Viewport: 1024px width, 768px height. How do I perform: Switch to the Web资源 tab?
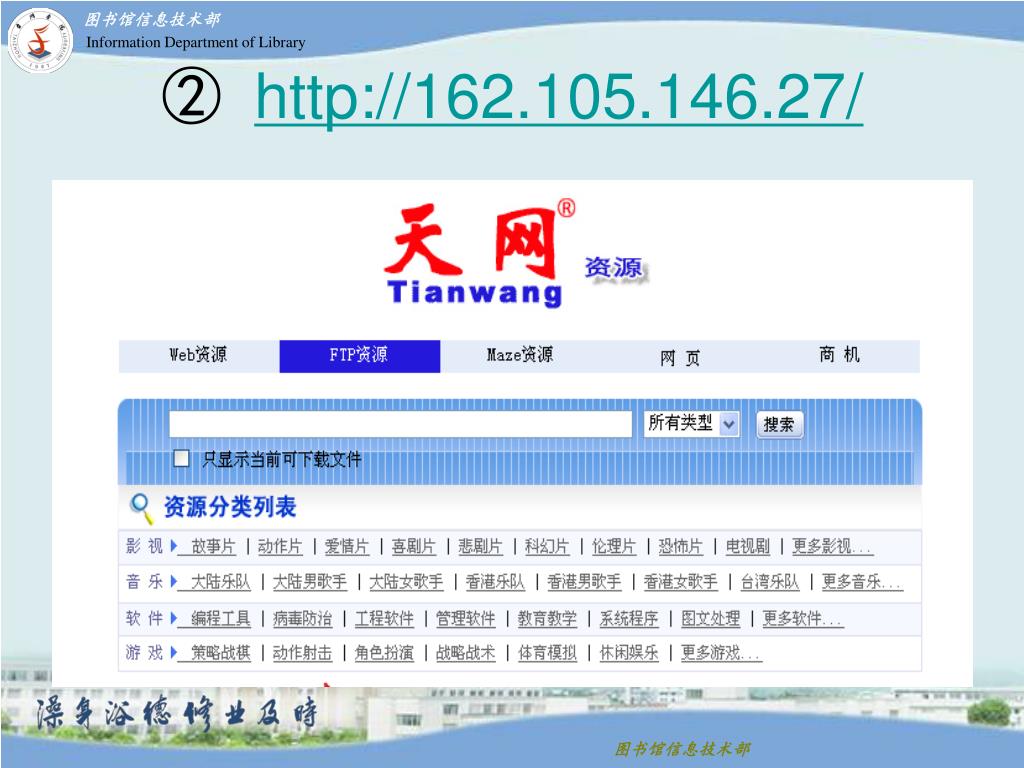[x=199, y=356]
